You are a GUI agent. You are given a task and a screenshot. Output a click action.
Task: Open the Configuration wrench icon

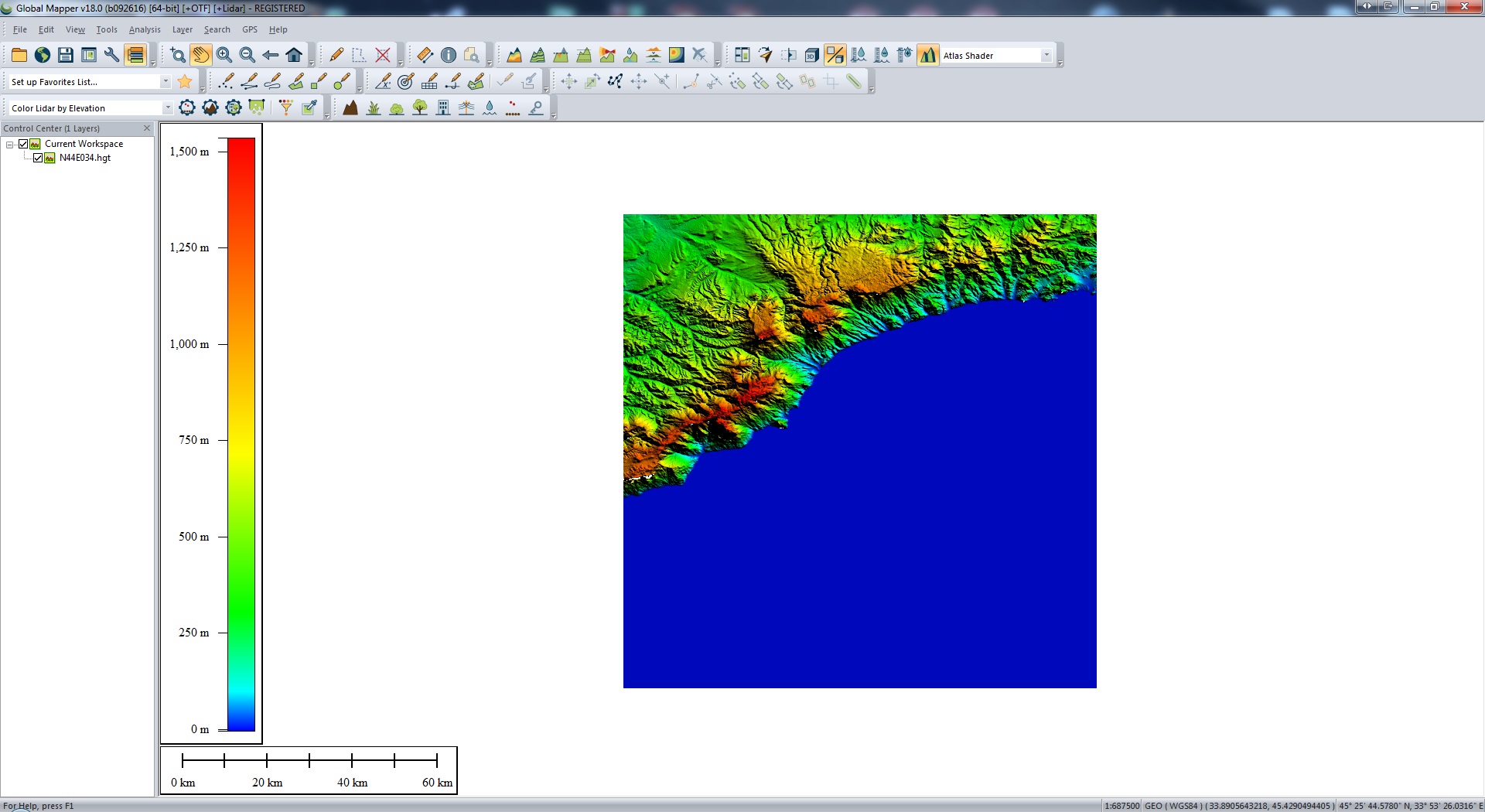point(112,55)
